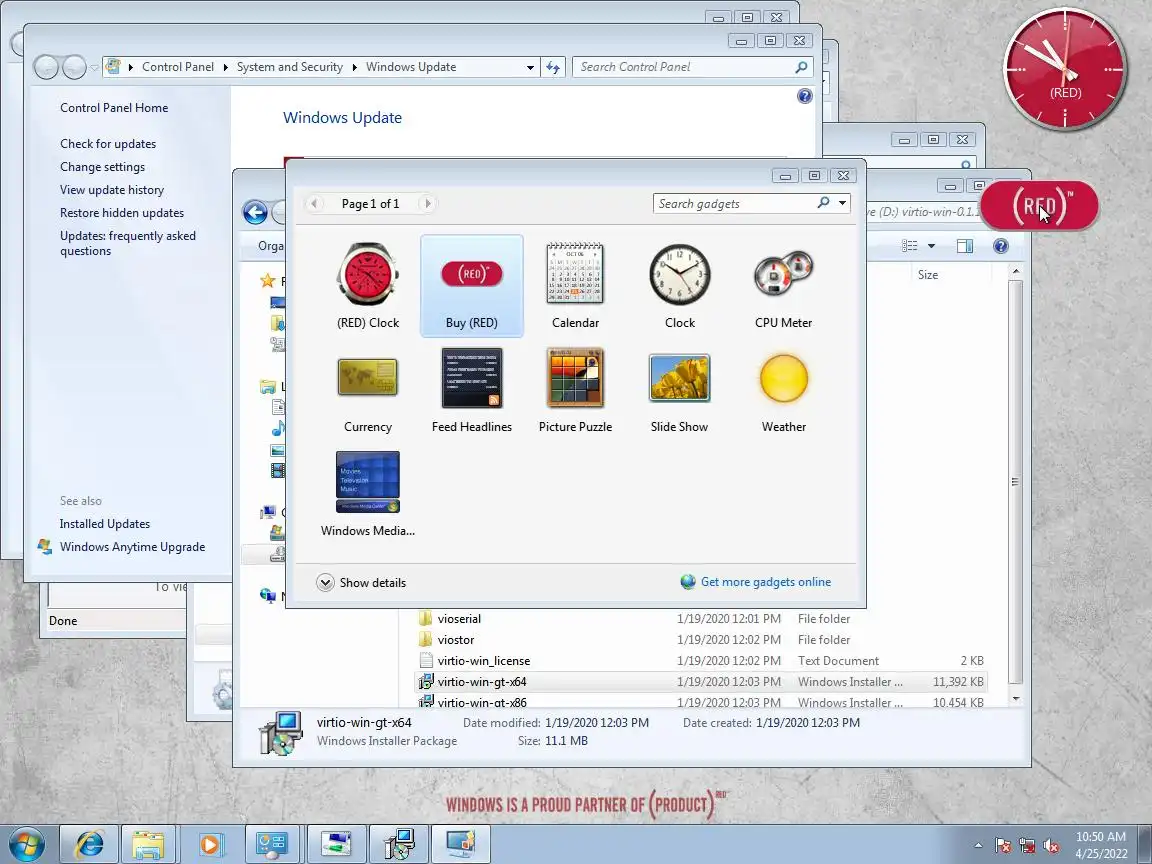Click the Control Panel taskbar button
The width and height of the screenshot is (1152, 864).
click(271, 844)
